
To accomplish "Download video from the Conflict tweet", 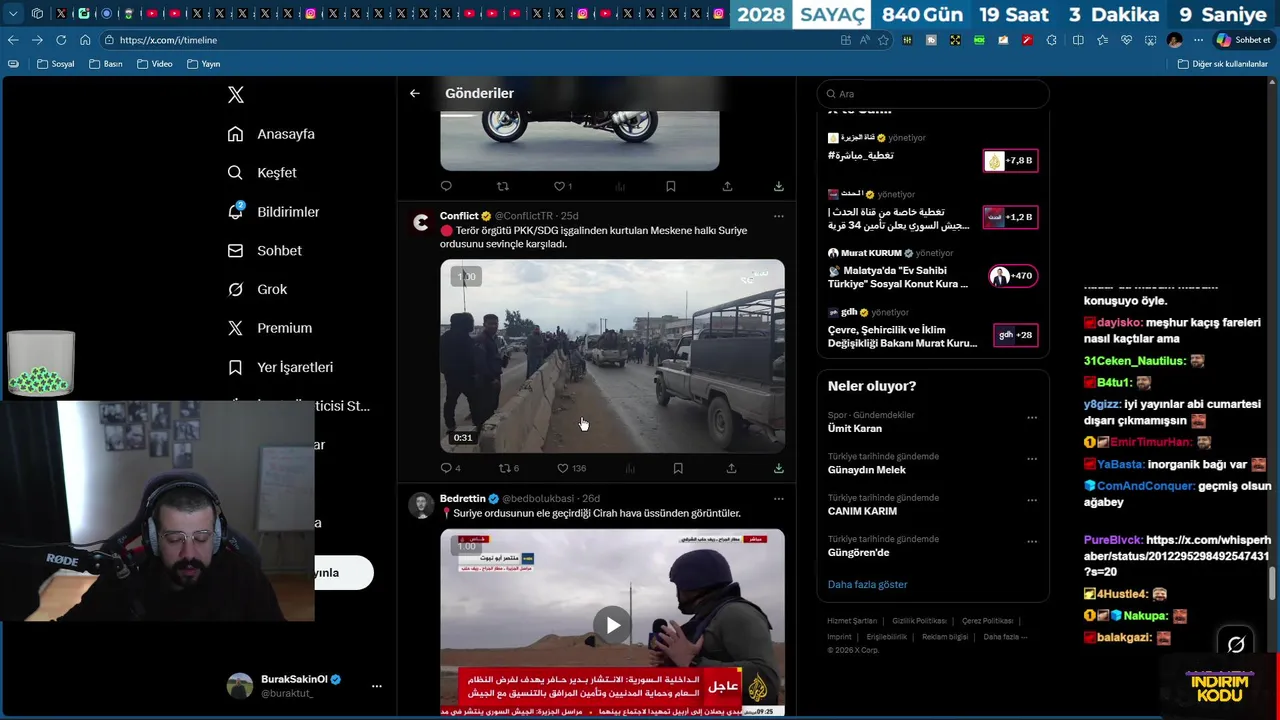I will (778, 468).
